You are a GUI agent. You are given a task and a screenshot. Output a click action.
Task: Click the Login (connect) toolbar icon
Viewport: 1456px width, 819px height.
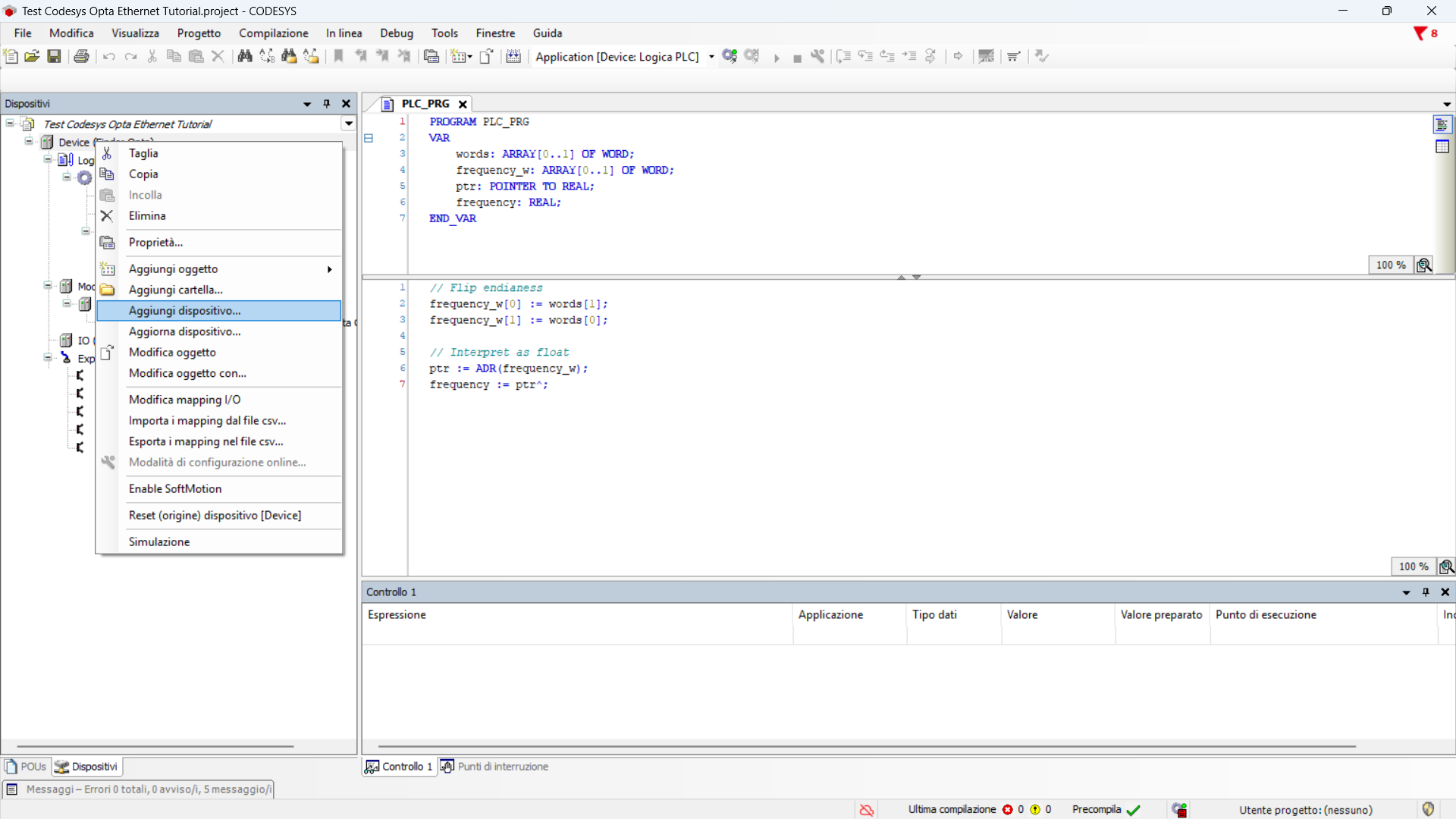point(730,56)
